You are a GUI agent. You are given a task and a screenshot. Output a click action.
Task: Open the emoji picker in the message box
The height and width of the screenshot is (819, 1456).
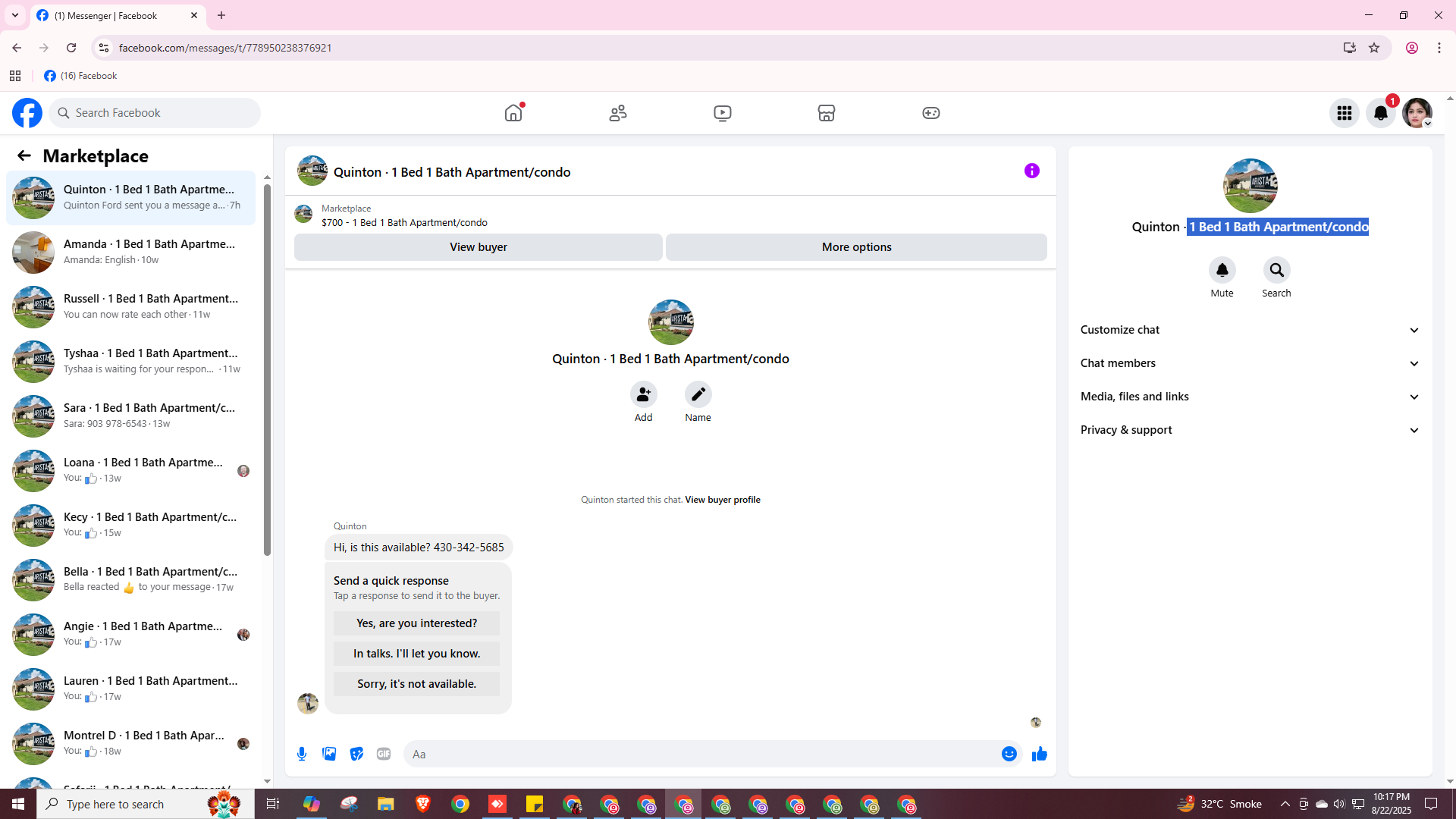[x=1009, y=754]
